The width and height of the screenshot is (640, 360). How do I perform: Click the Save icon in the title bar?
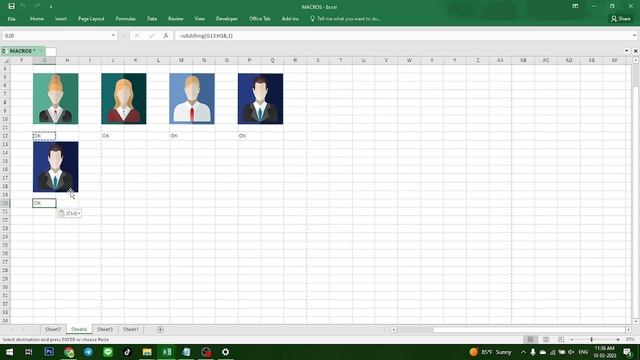(11, 6)
